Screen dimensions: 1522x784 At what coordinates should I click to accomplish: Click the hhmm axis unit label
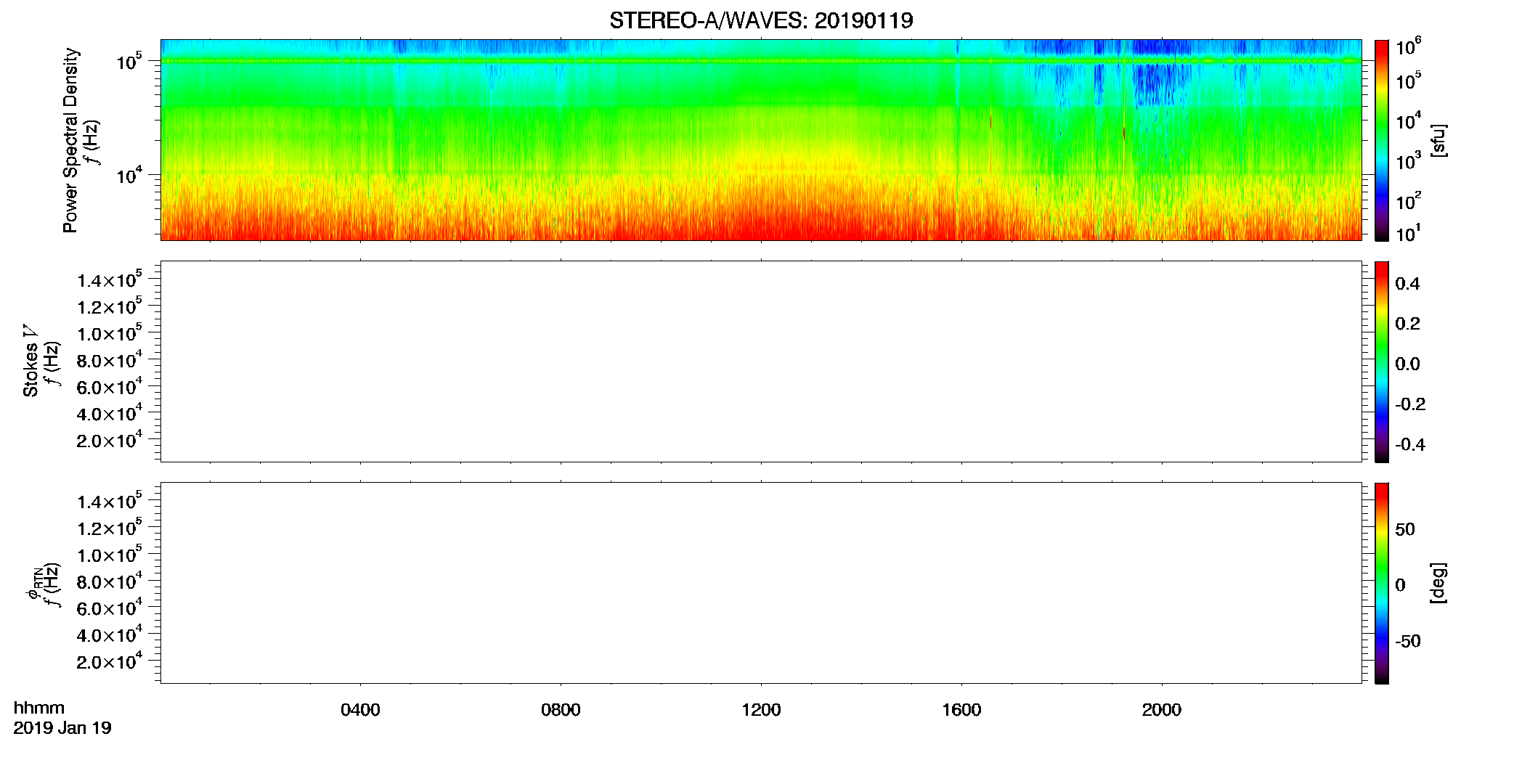click(x=39, y=708)
